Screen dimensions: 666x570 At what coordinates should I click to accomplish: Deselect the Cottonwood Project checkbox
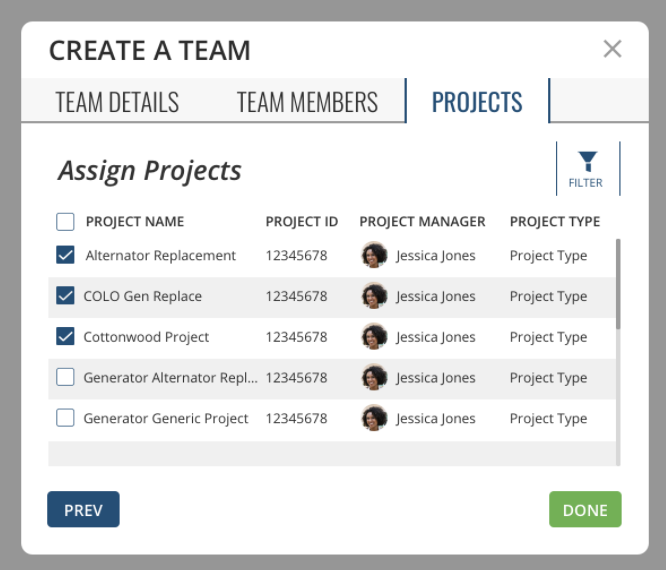point(65,336)
